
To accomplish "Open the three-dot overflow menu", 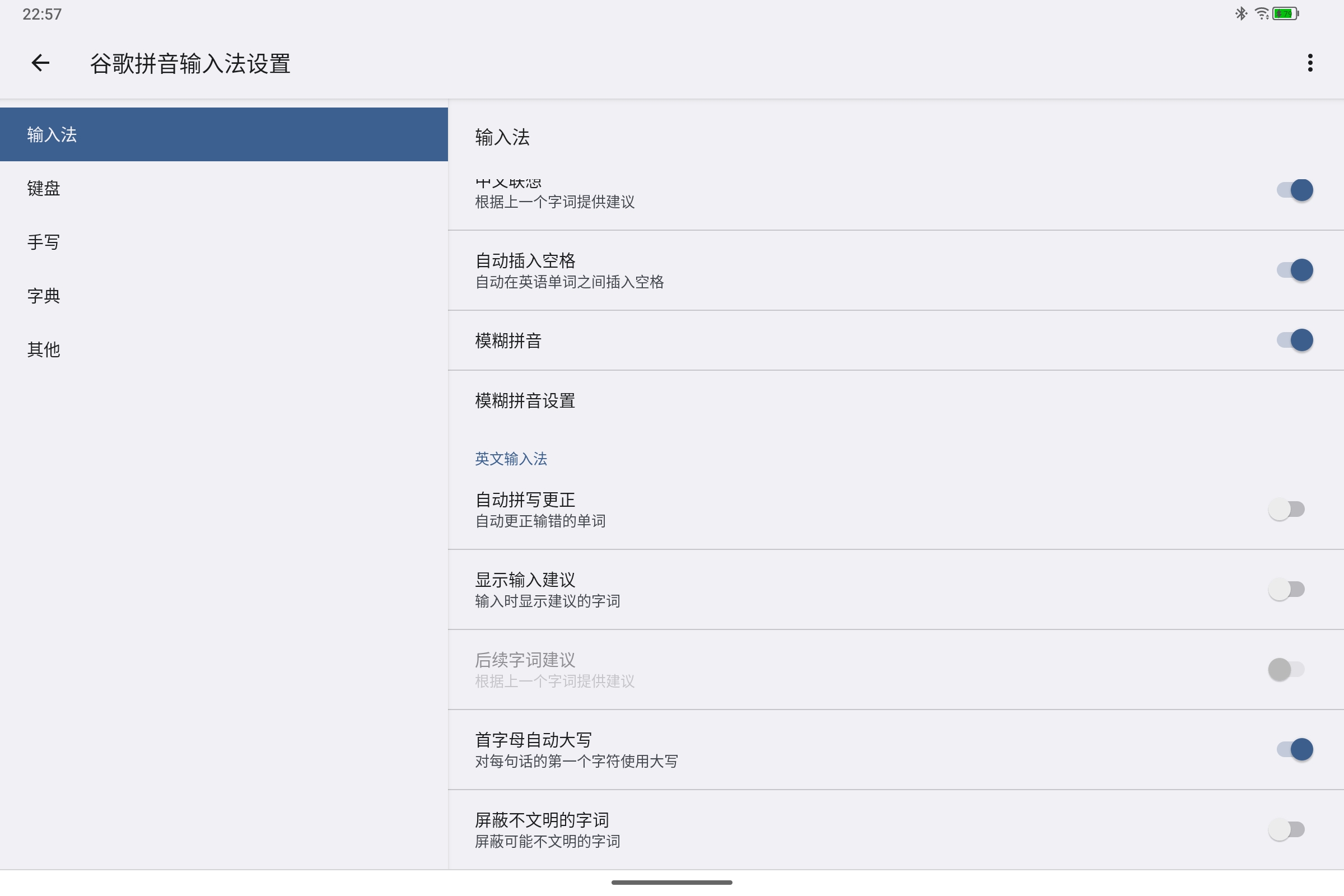I will [x=1310, y=63].
